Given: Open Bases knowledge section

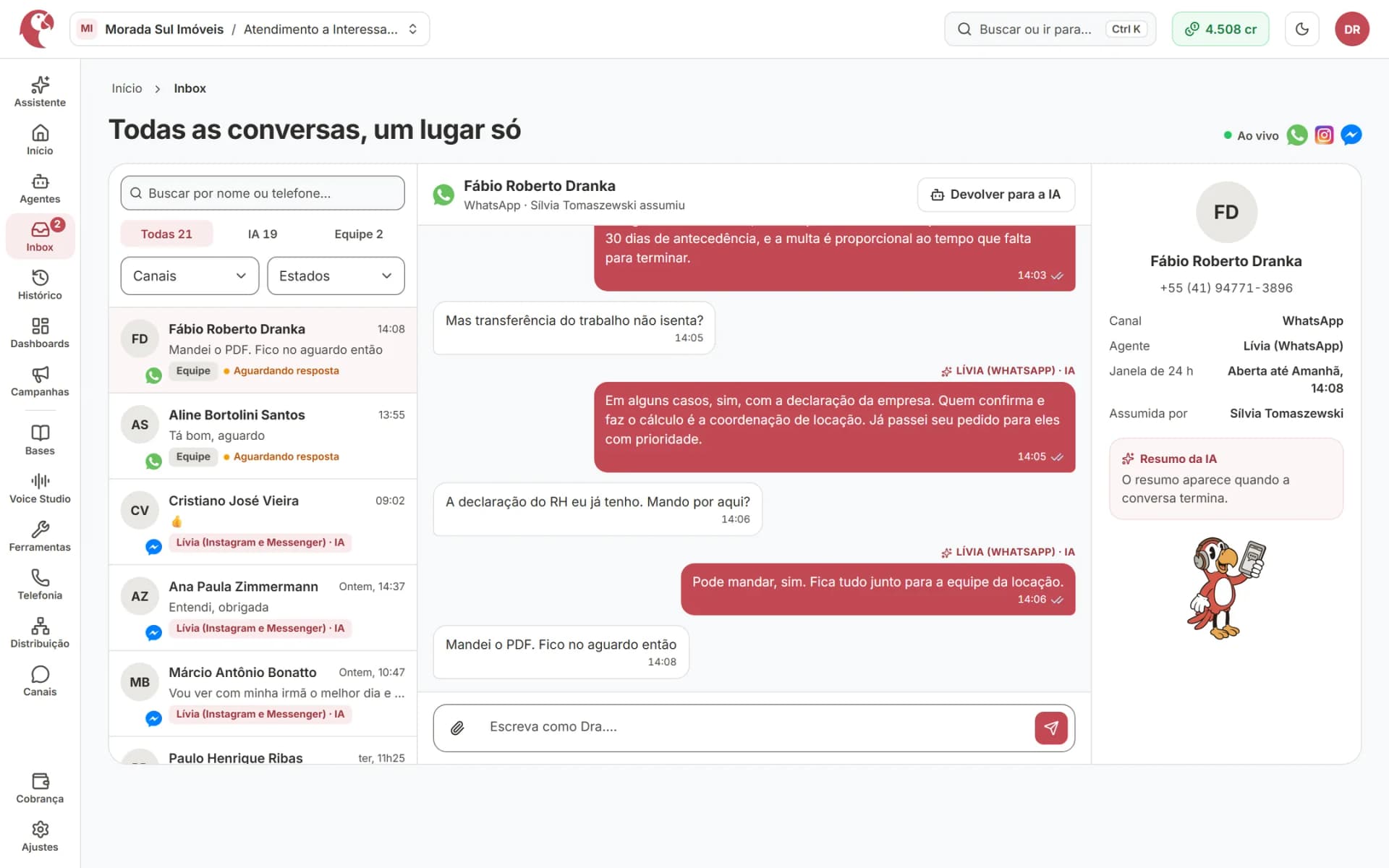Looking at the screenshot, I should 40,441.
